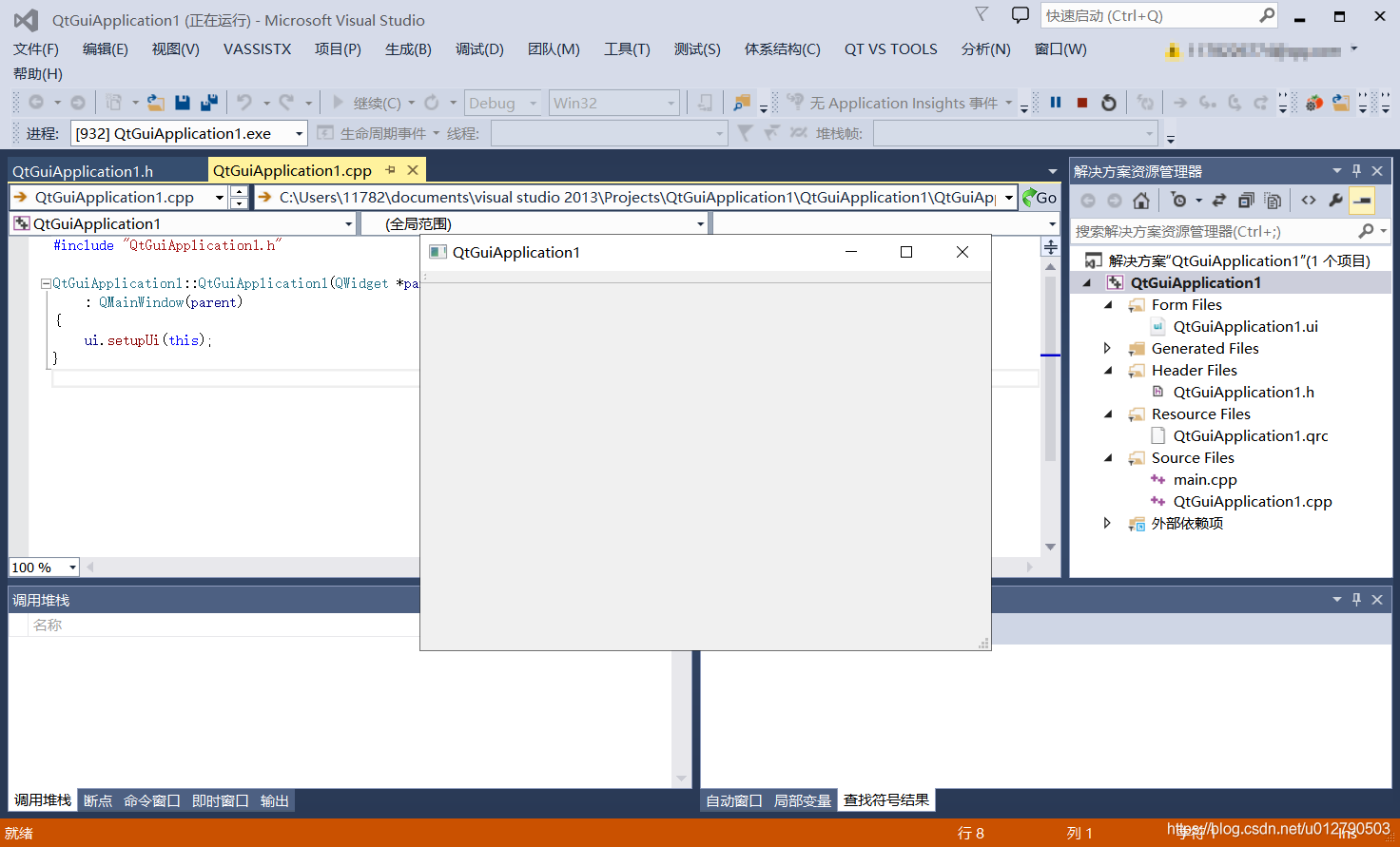
Task: Click the View Code angle-brackets icon
Action: tap(1309, 200)
